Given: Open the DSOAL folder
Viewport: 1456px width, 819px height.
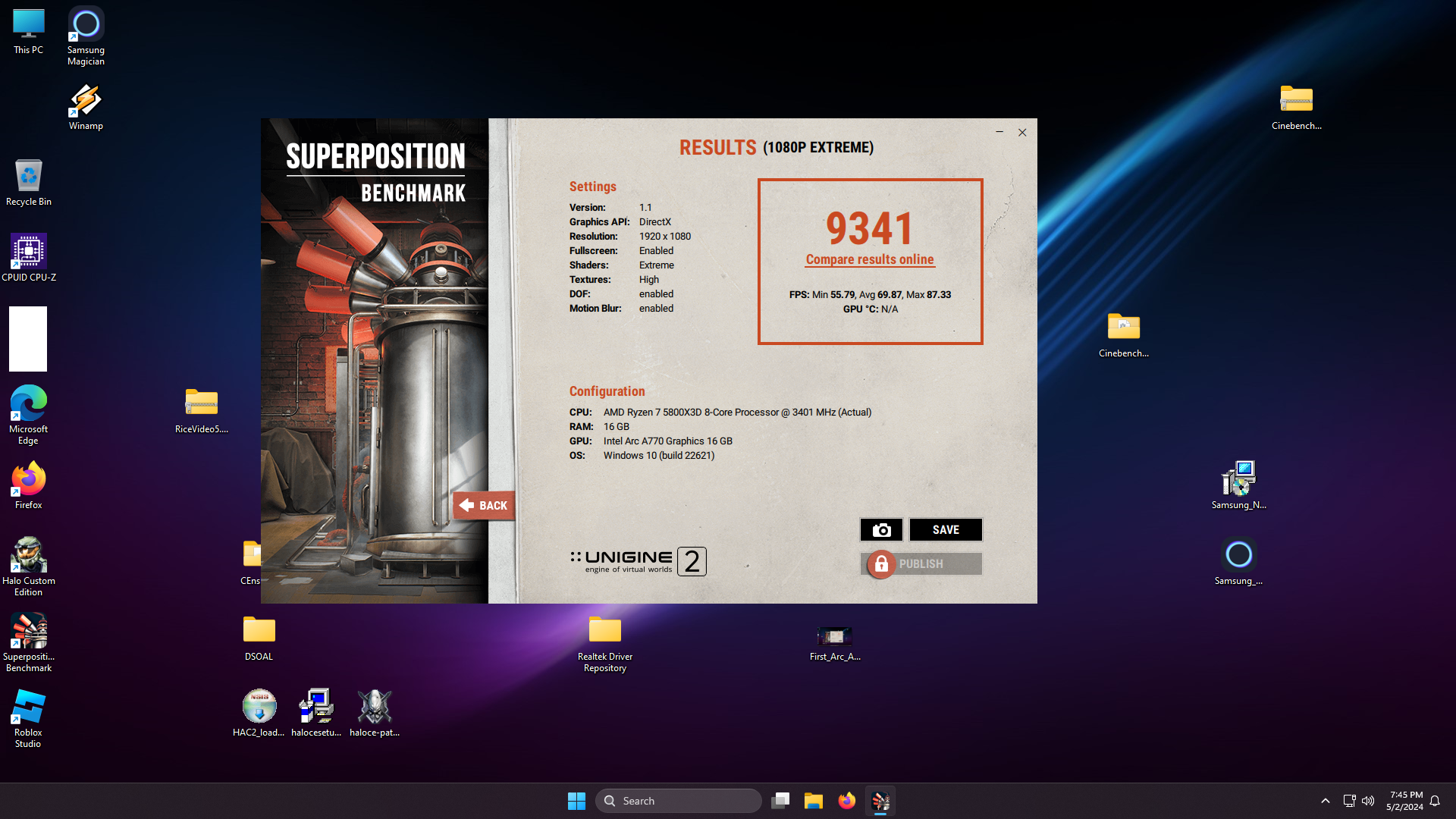Looking at the screenshot, I should [259, 638].
